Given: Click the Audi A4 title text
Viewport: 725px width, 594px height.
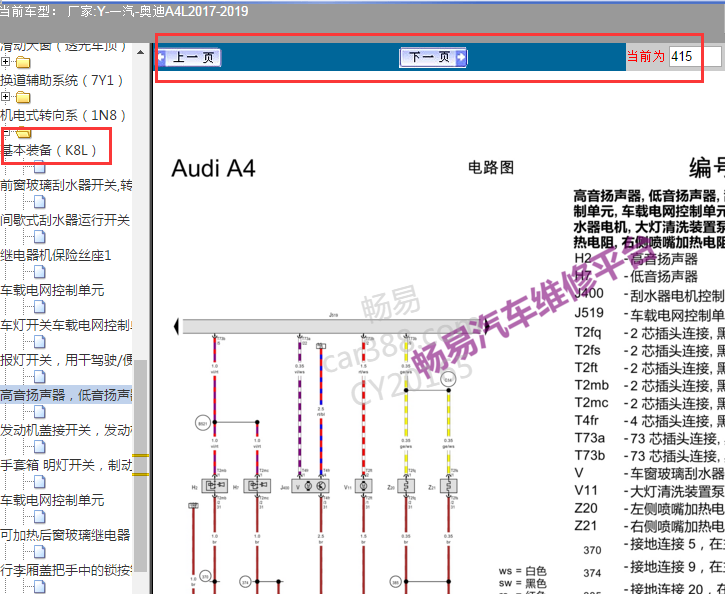Looking at the screenshot, I should coord(214,168).
